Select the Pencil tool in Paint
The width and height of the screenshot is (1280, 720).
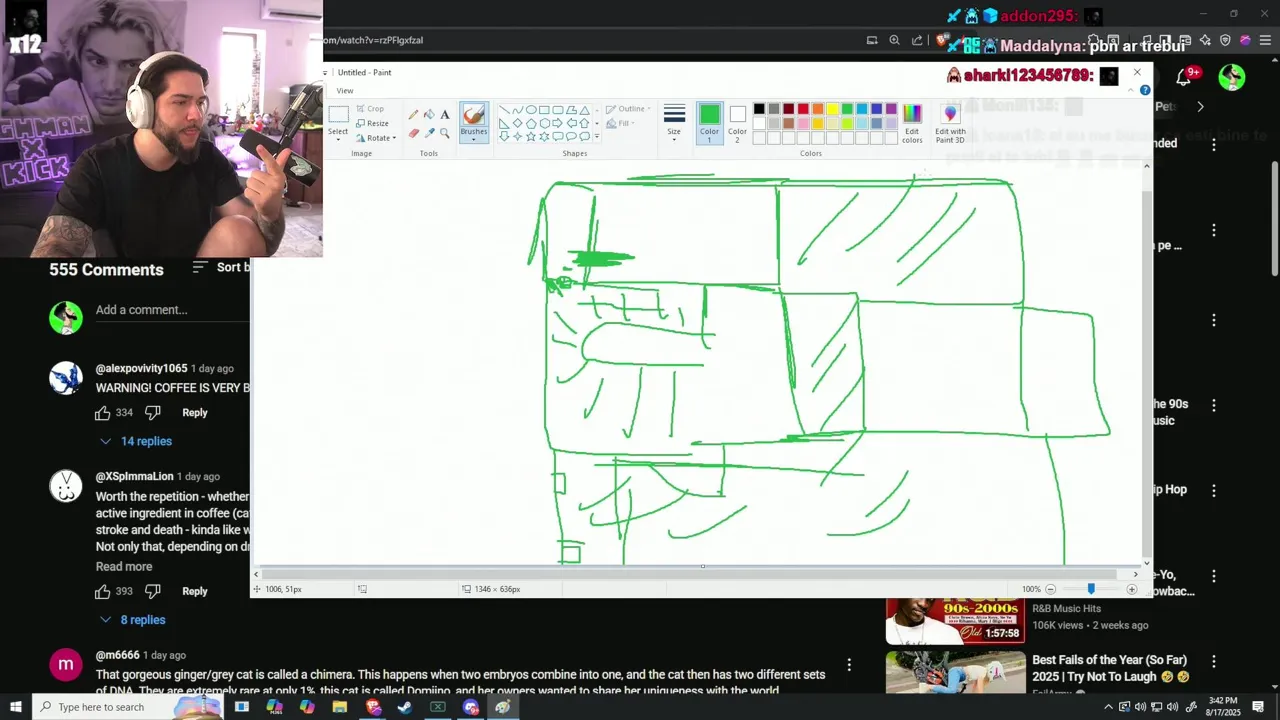(x=413, y=115)
